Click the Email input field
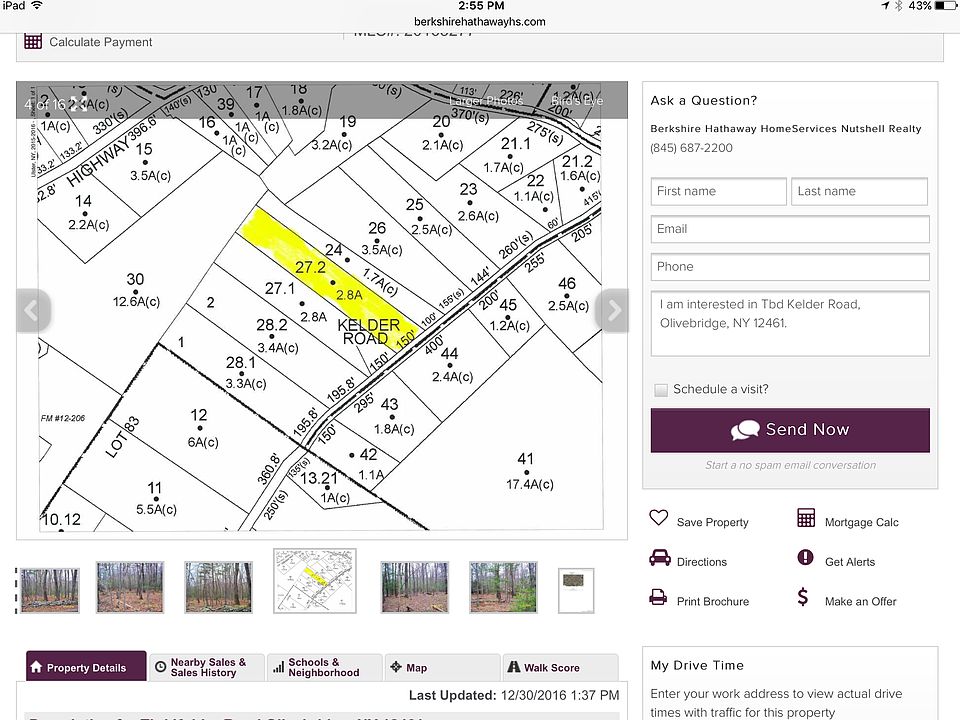Screen dimensions: 960x720 (789, 229)
